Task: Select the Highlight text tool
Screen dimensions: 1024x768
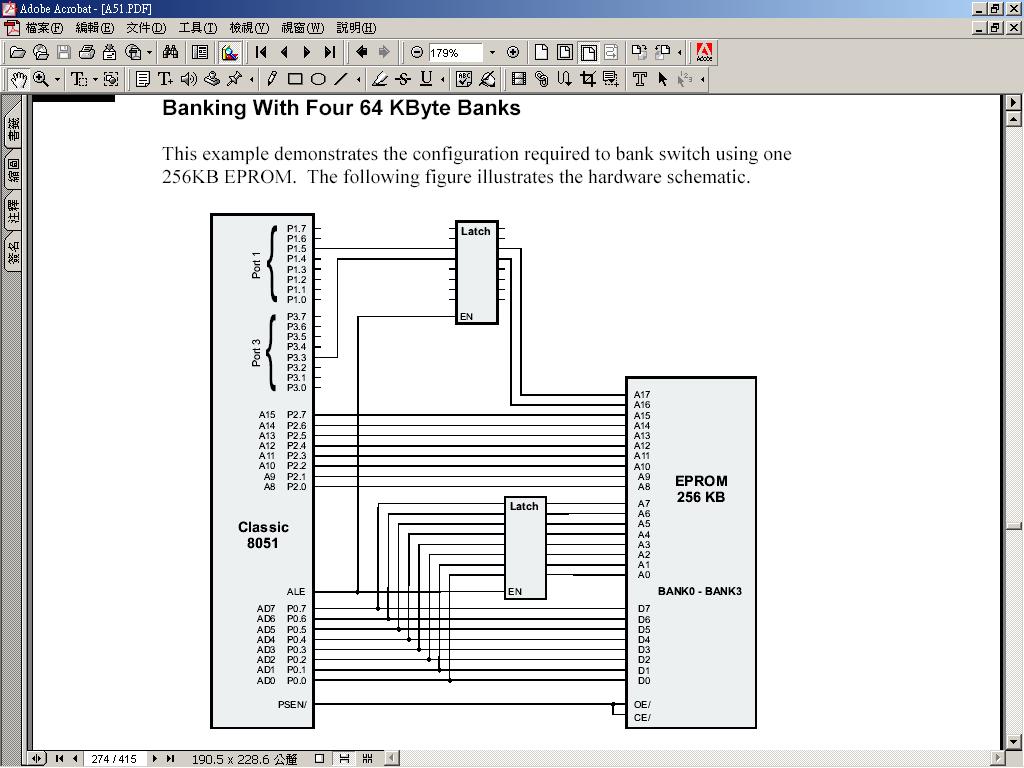Action: pos(379,80)
